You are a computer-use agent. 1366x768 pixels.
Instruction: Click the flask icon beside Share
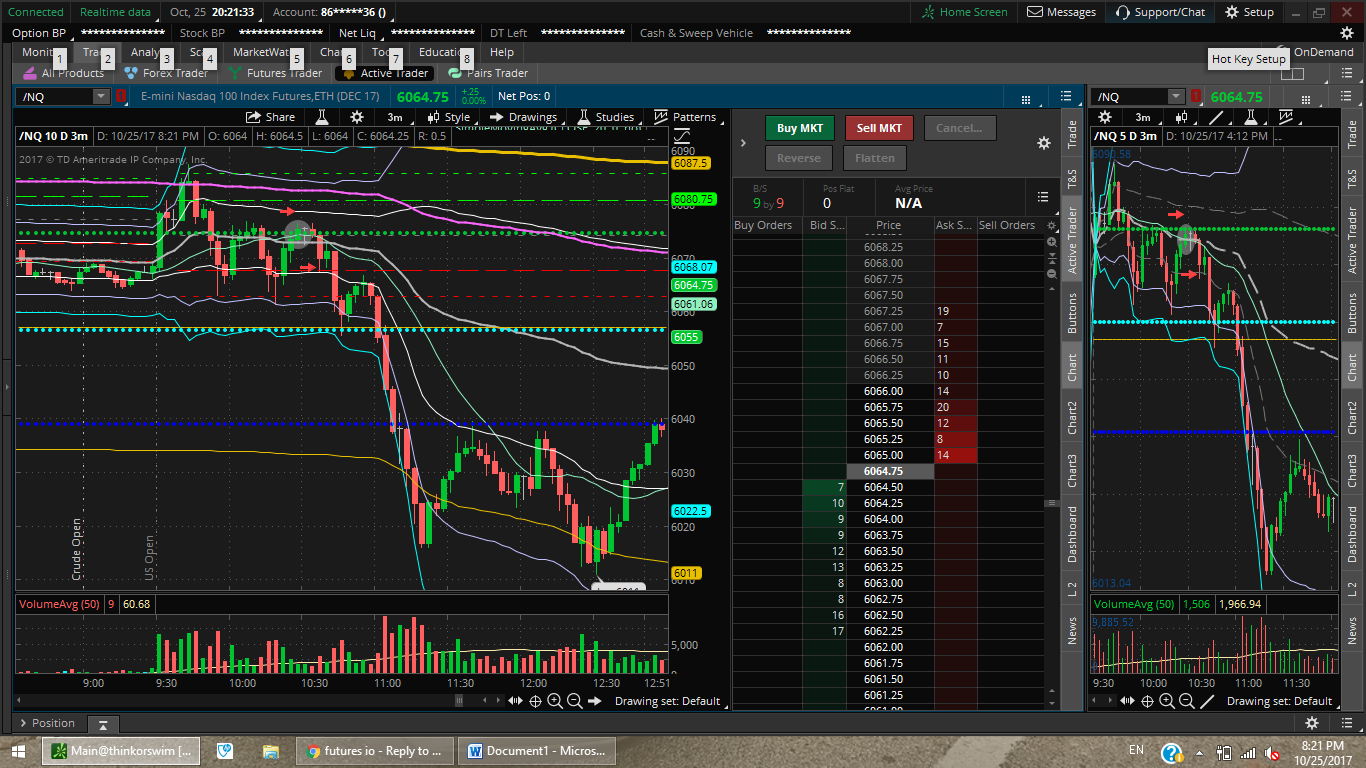click(322, 117)
